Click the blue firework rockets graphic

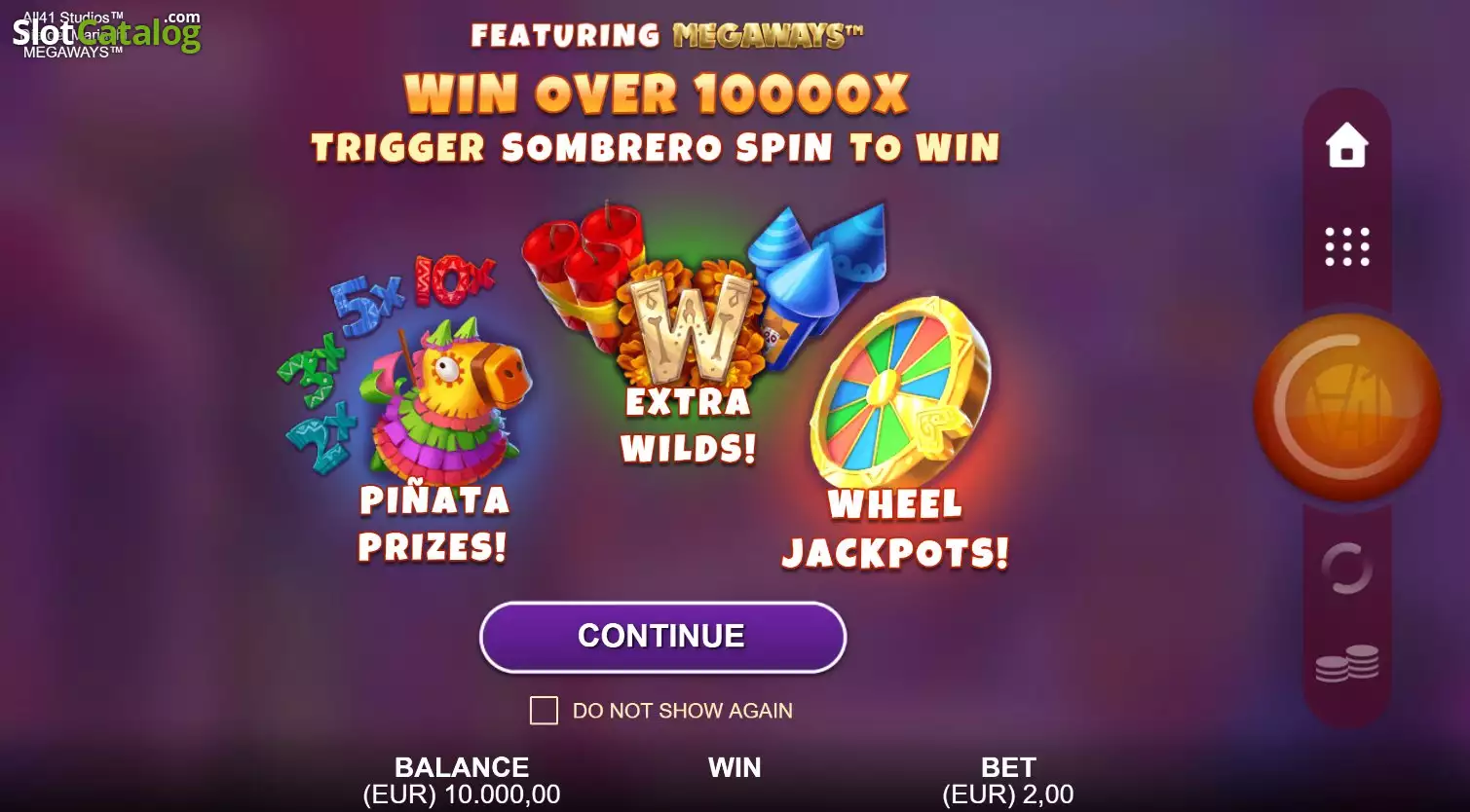[x=816, y=277]
